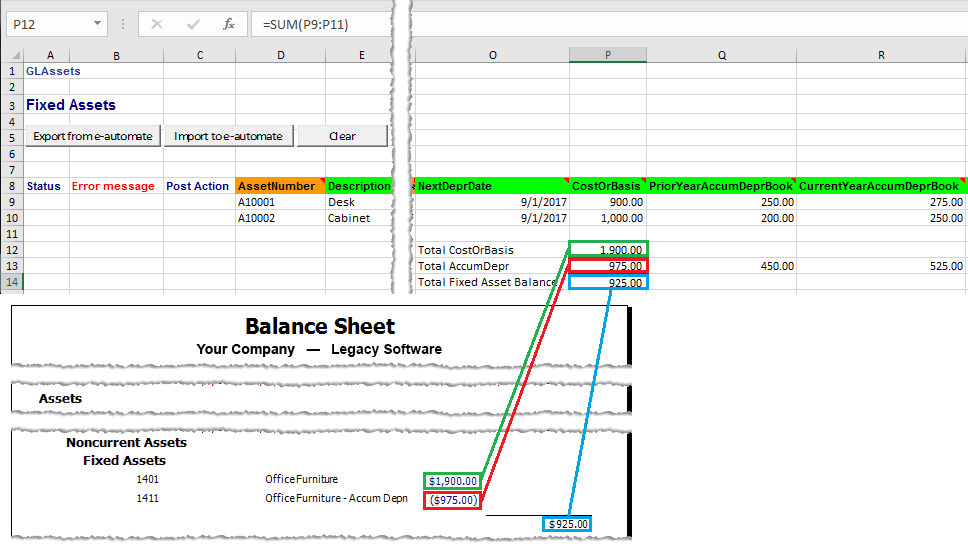The height and width of the screenshot is (544, 968).
Task: Select the Total CostOrBasis value 1,900.00
Action: [x=608, y=250]
